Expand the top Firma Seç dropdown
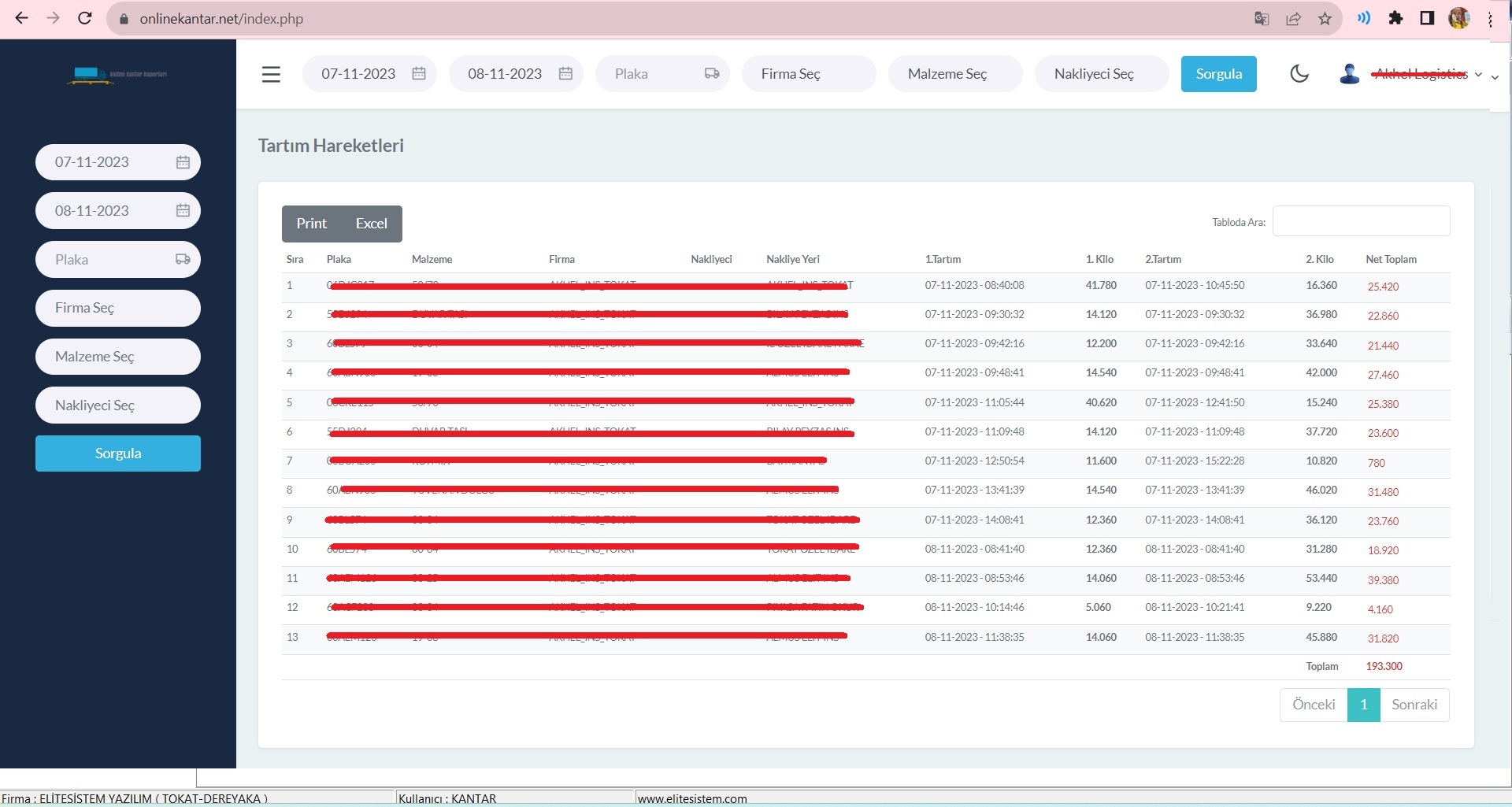The image size is (1512, 807). 808,74
